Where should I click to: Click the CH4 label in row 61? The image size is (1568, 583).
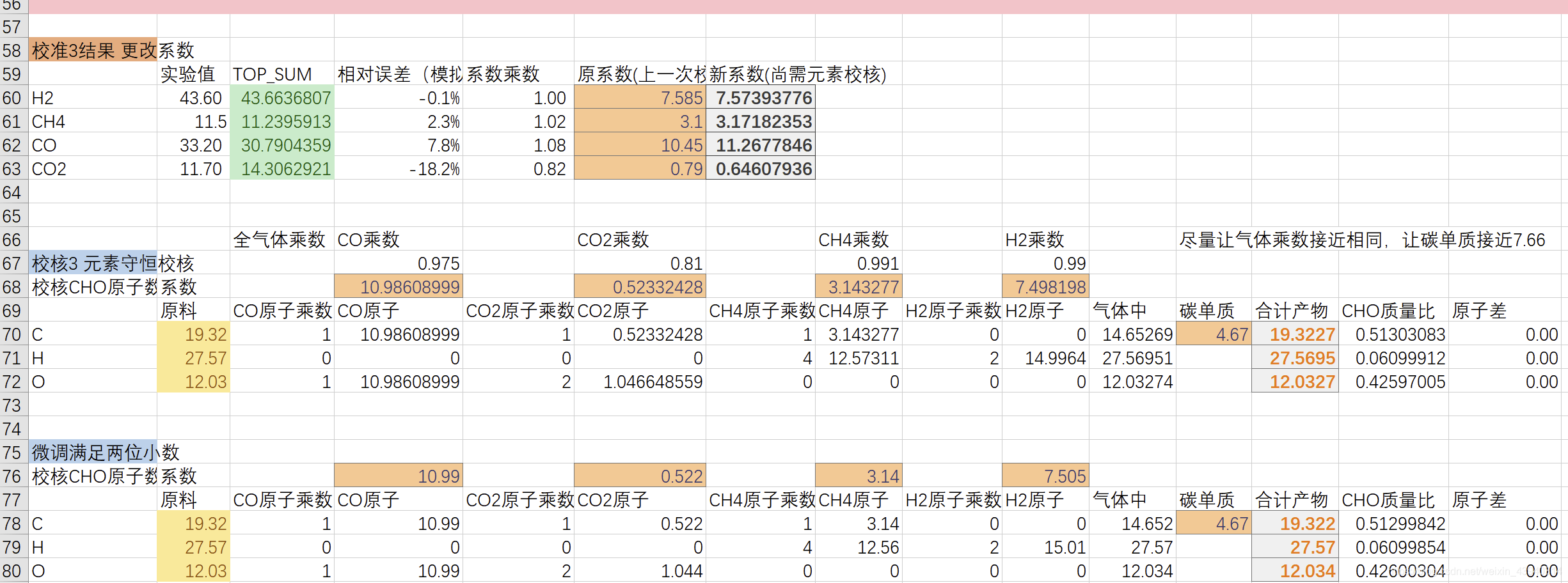[93, 121]
